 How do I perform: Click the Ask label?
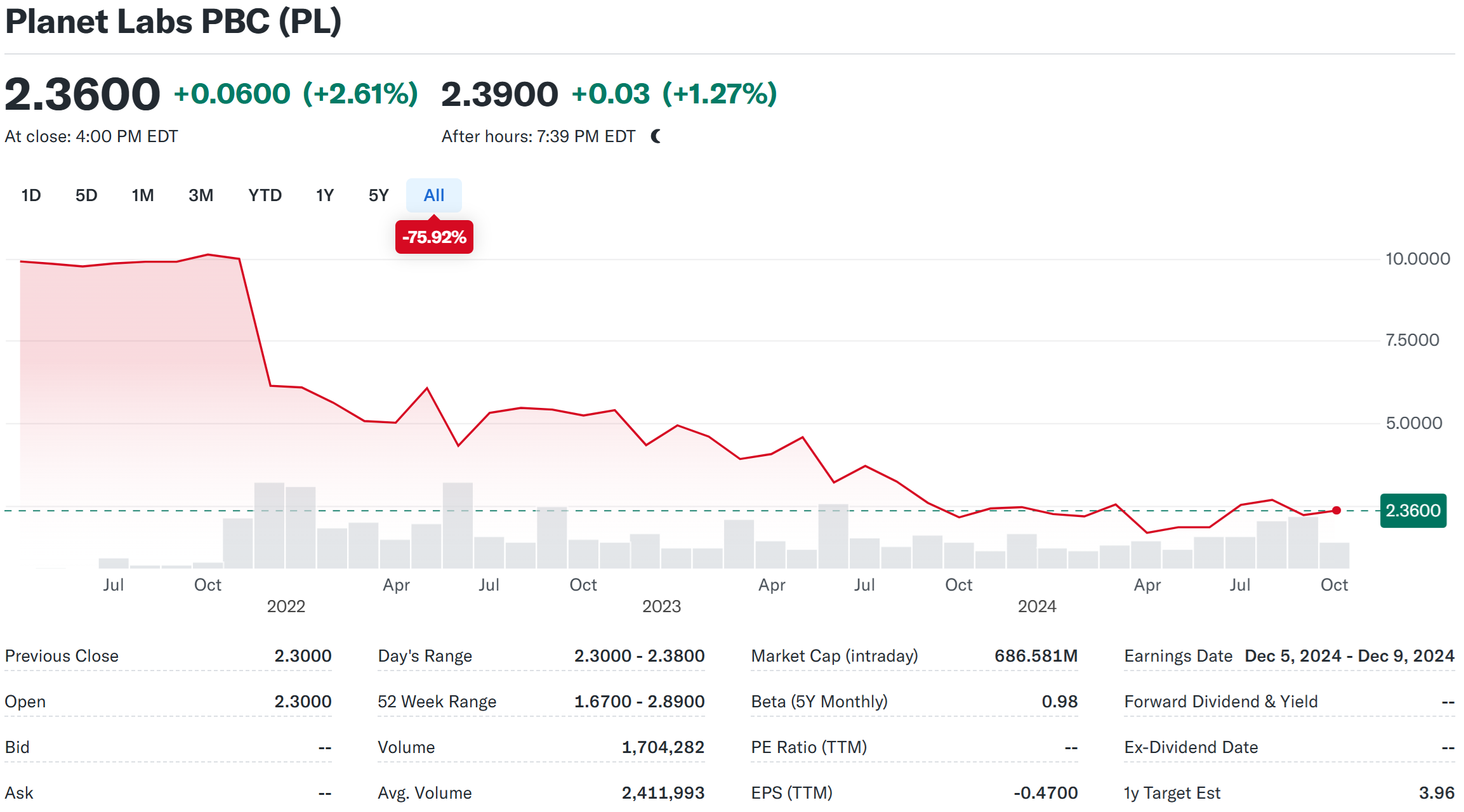pos(19,793)
